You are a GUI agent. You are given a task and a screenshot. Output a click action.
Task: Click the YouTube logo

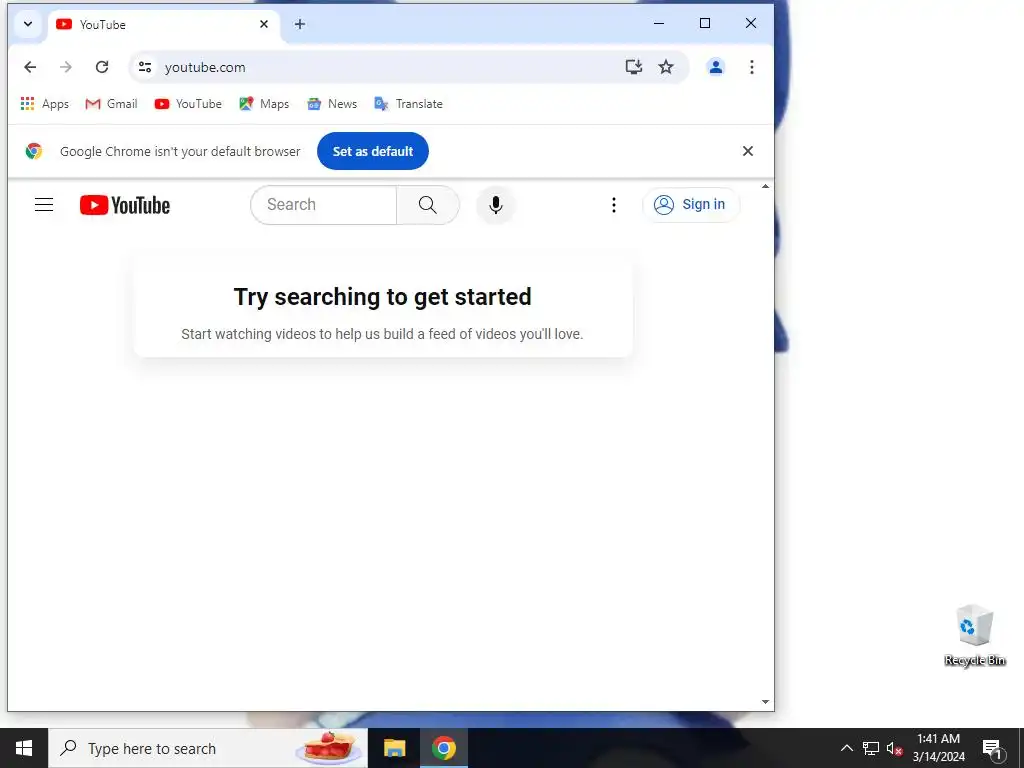[125, 205]
